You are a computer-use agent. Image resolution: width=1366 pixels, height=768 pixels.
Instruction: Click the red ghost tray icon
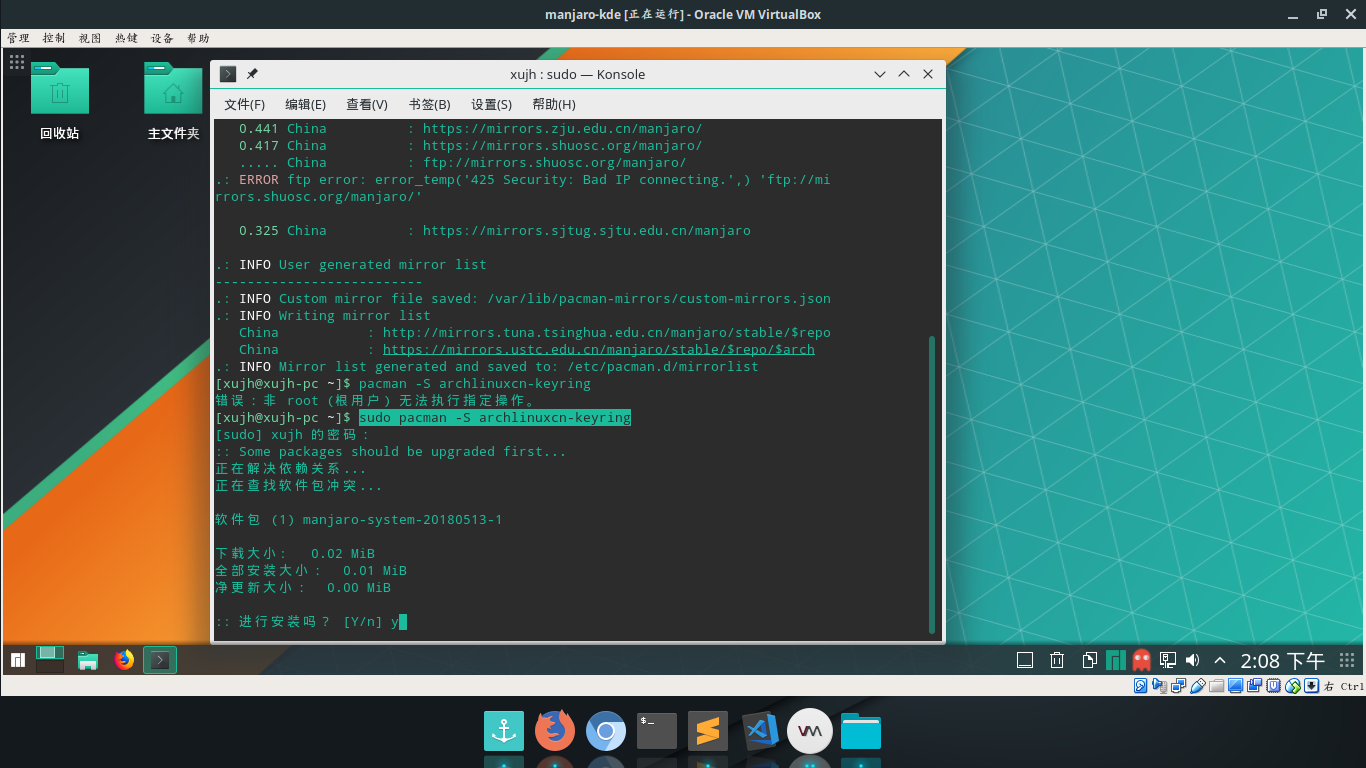[x=1141, y=660]
